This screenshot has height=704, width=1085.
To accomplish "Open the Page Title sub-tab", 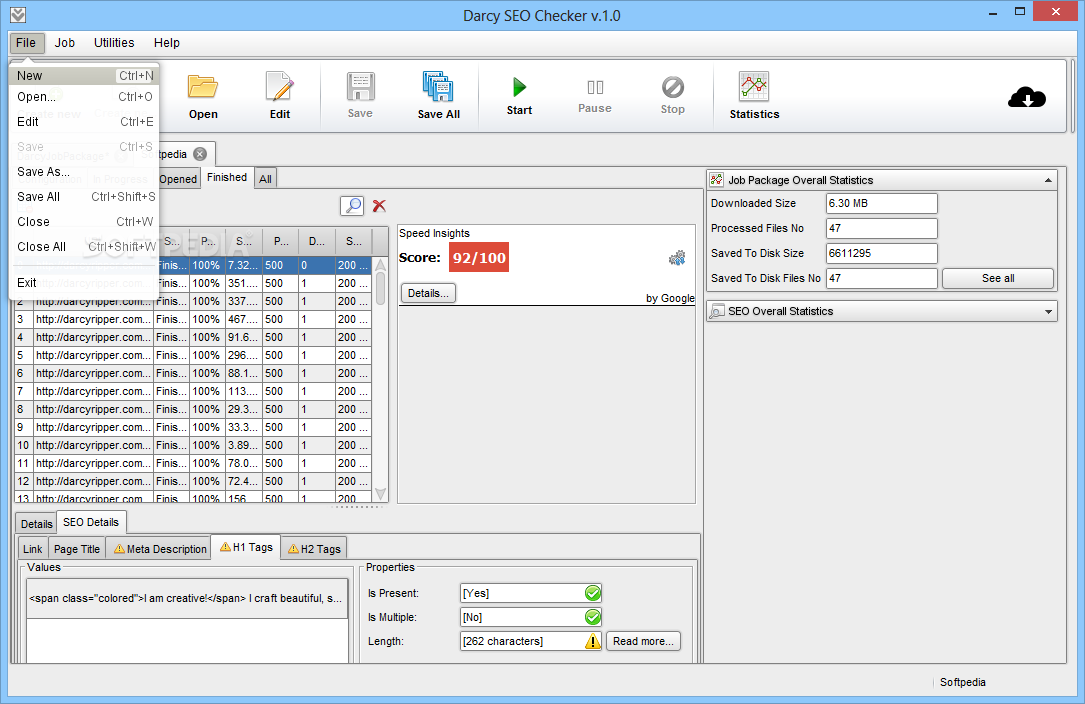I will click(77, 549).
